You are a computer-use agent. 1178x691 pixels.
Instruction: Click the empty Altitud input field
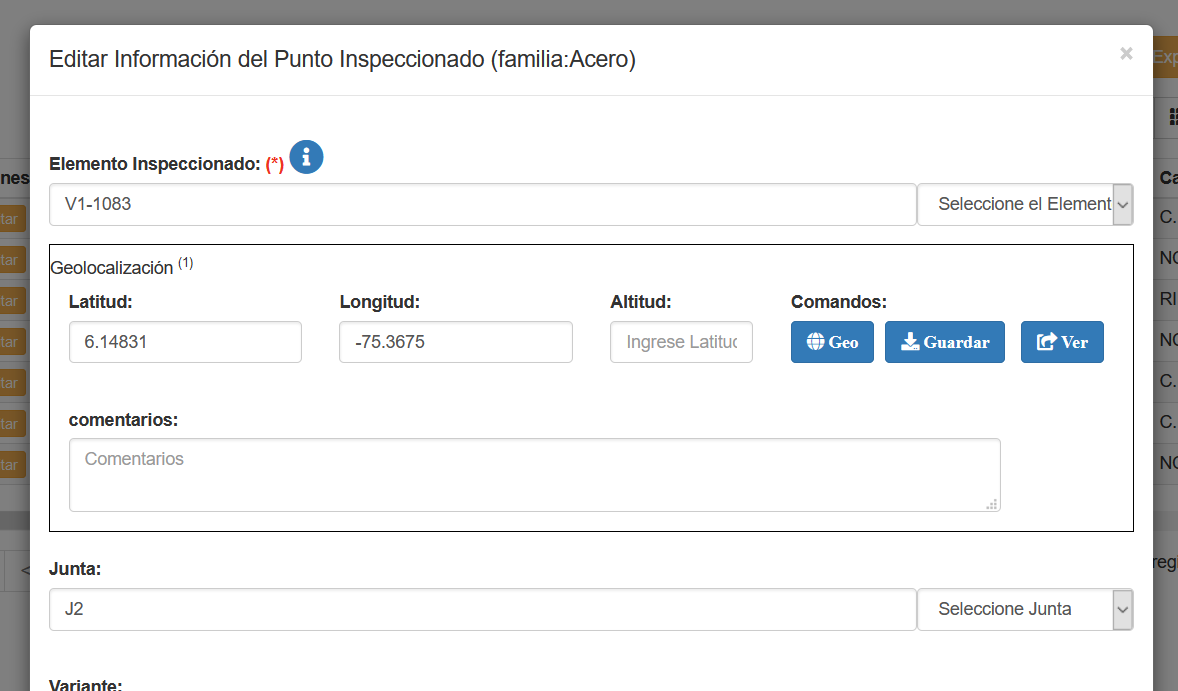click(681, 342)
